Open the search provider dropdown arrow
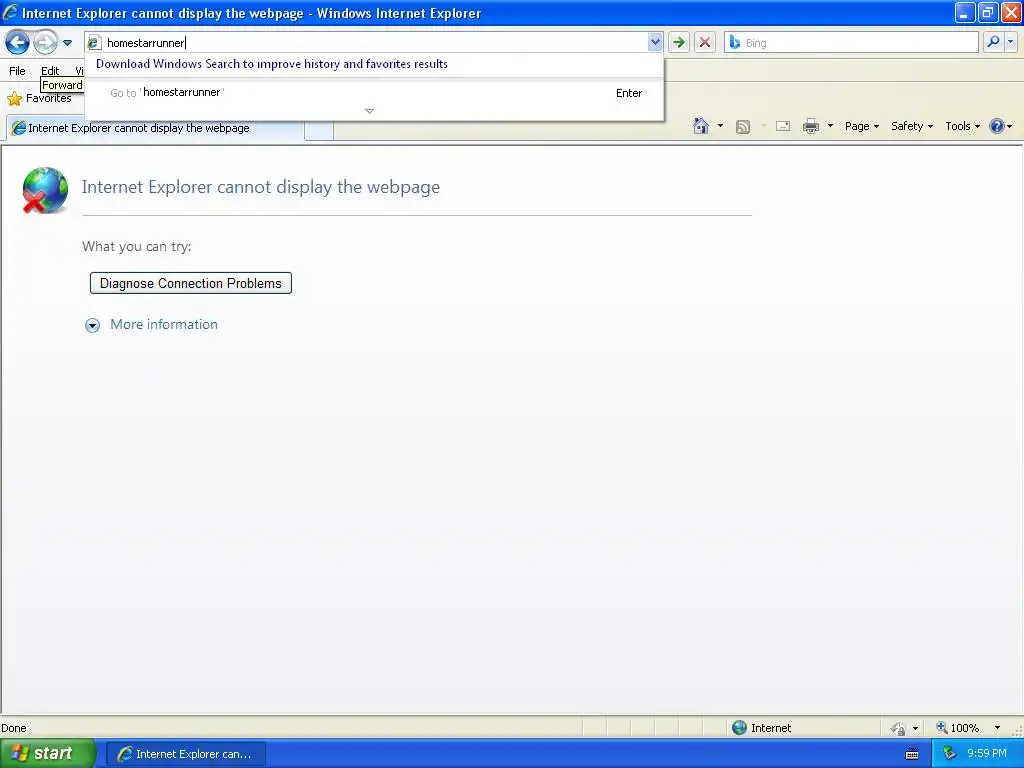This screenshot has height=768, width=1024. click(1010, 42)
